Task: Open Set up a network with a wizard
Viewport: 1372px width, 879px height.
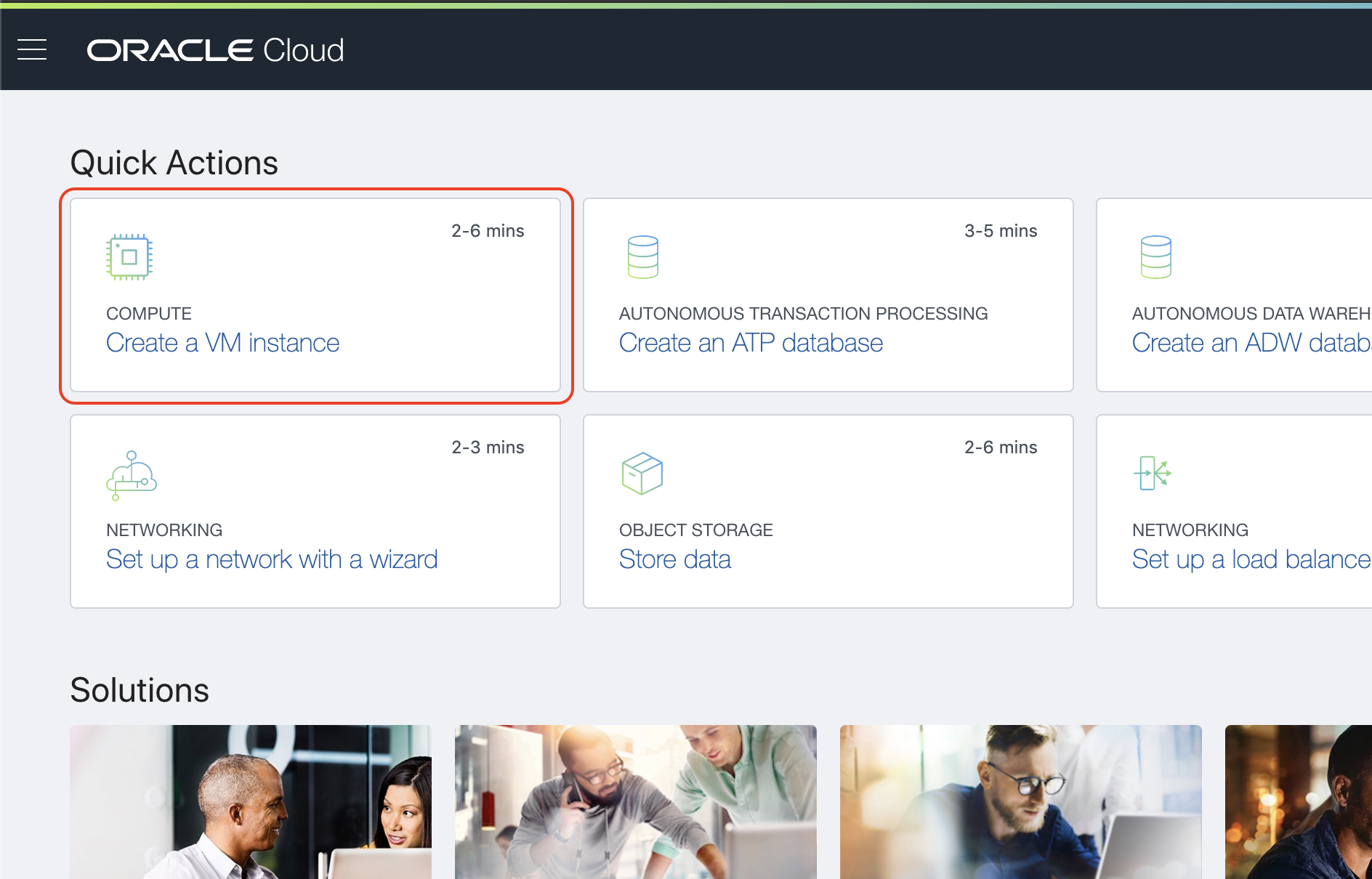Action: (x=272, y=559)
